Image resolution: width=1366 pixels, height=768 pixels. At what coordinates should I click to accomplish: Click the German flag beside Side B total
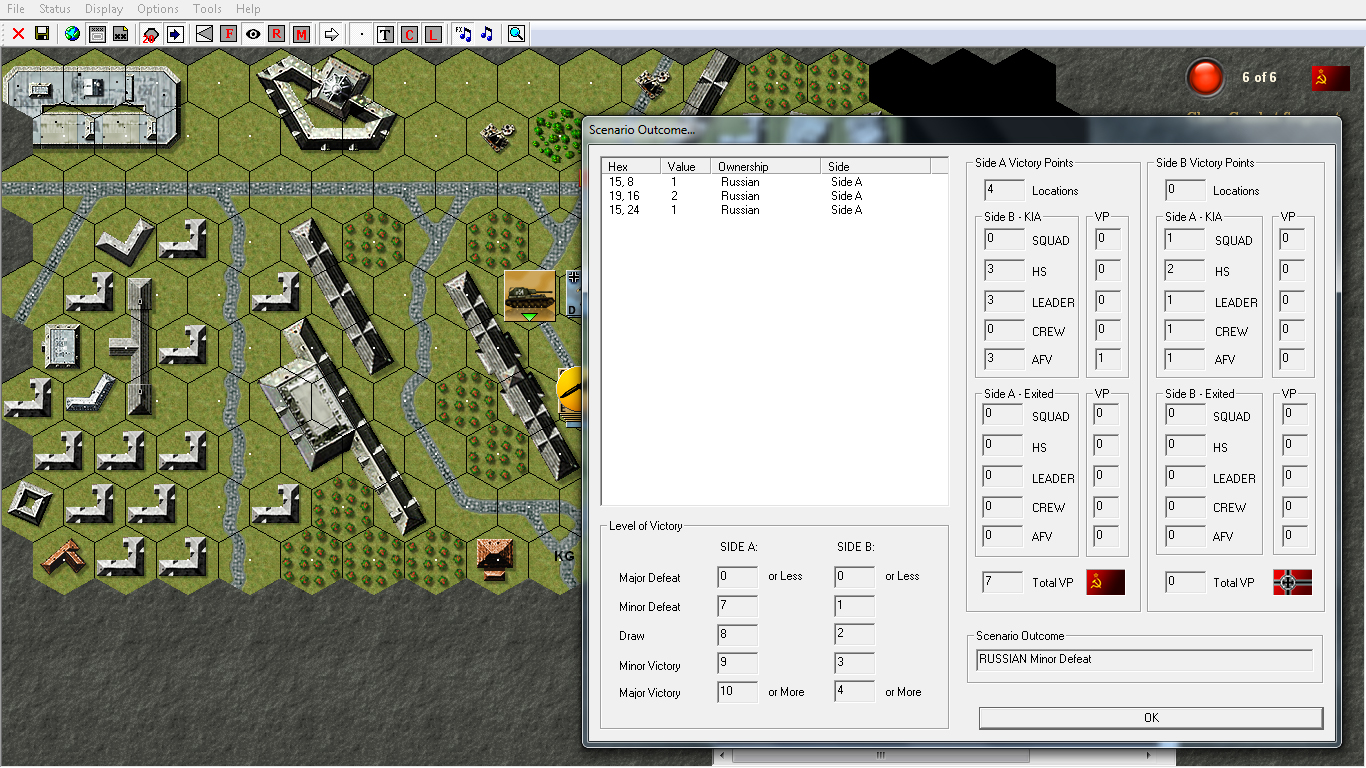[x=1292, y=582]
